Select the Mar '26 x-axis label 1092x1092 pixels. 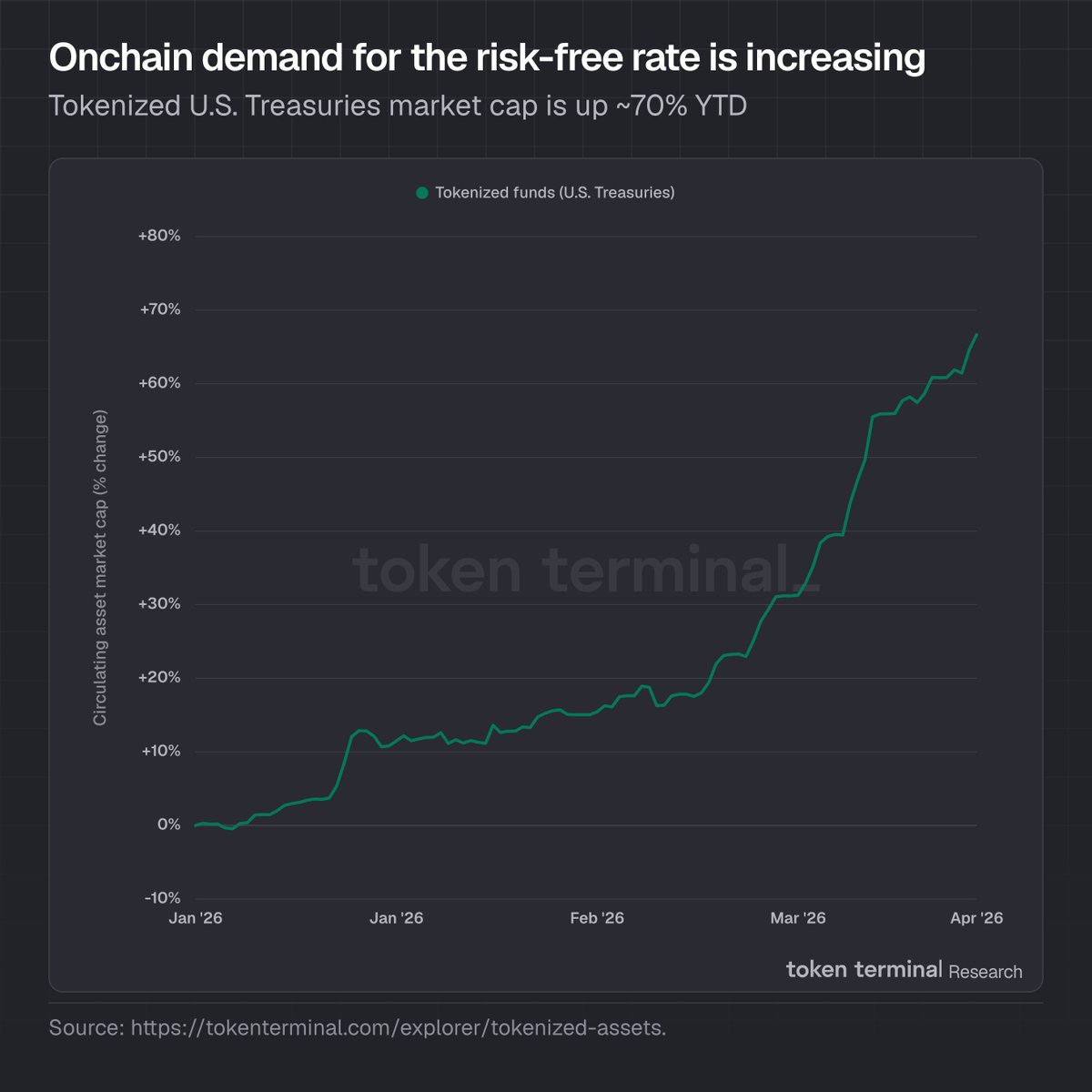[798, 918]
